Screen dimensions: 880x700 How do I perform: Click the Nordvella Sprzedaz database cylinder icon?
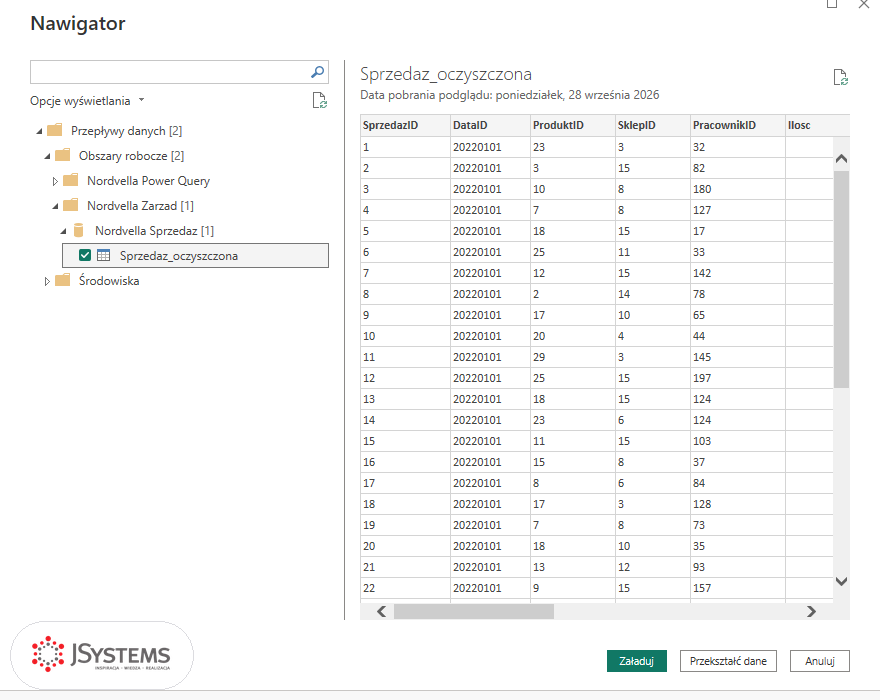point(79,230)
